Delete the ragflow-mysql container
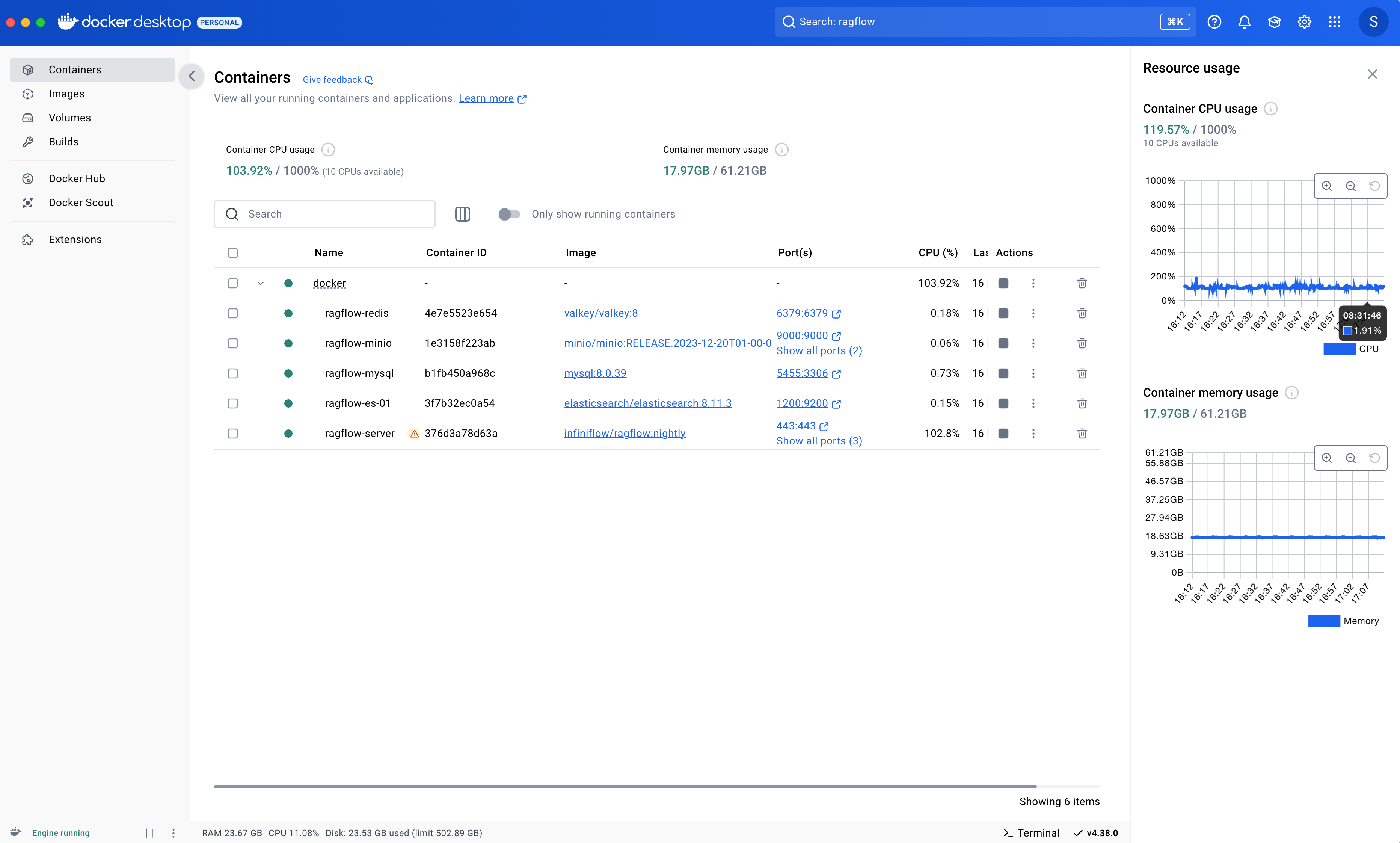This screenshot has height=843, width=1400. pyautogui.click(x=1082, y=373)
